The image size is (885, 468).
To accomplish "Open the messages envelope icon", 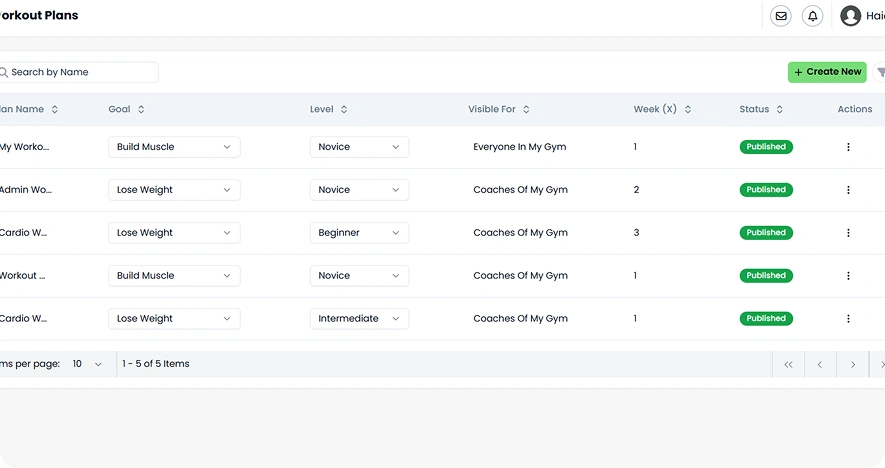I will tap(781, 16).
